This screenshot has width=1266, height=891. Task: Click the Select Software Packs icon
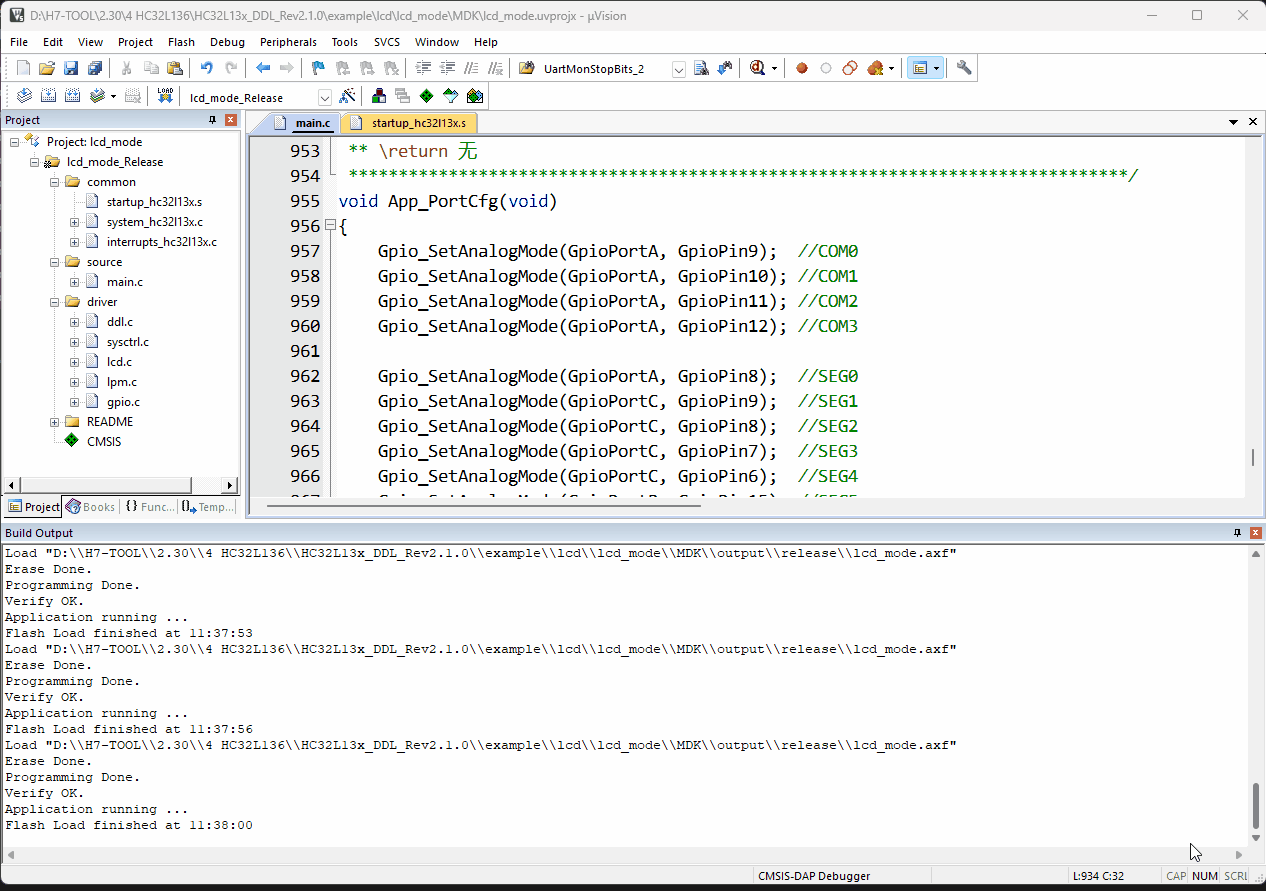pos(451,96)
